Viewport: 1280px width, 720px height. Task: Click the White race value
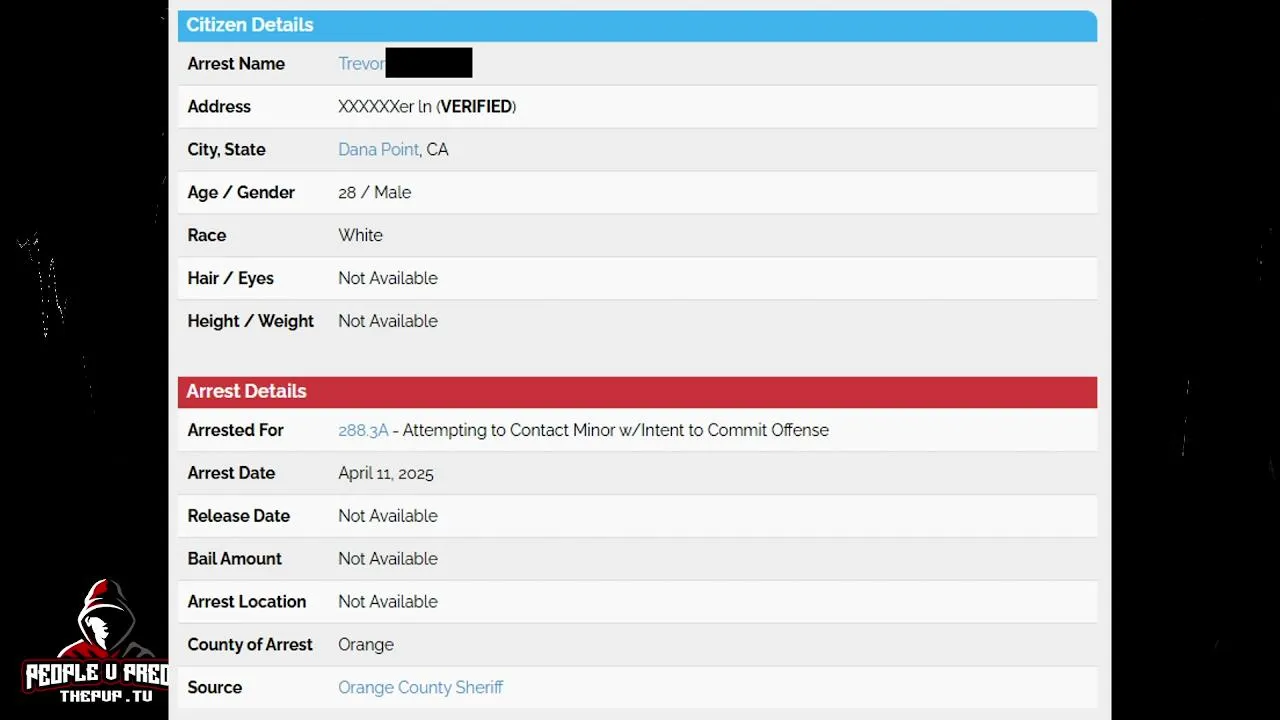360,236
